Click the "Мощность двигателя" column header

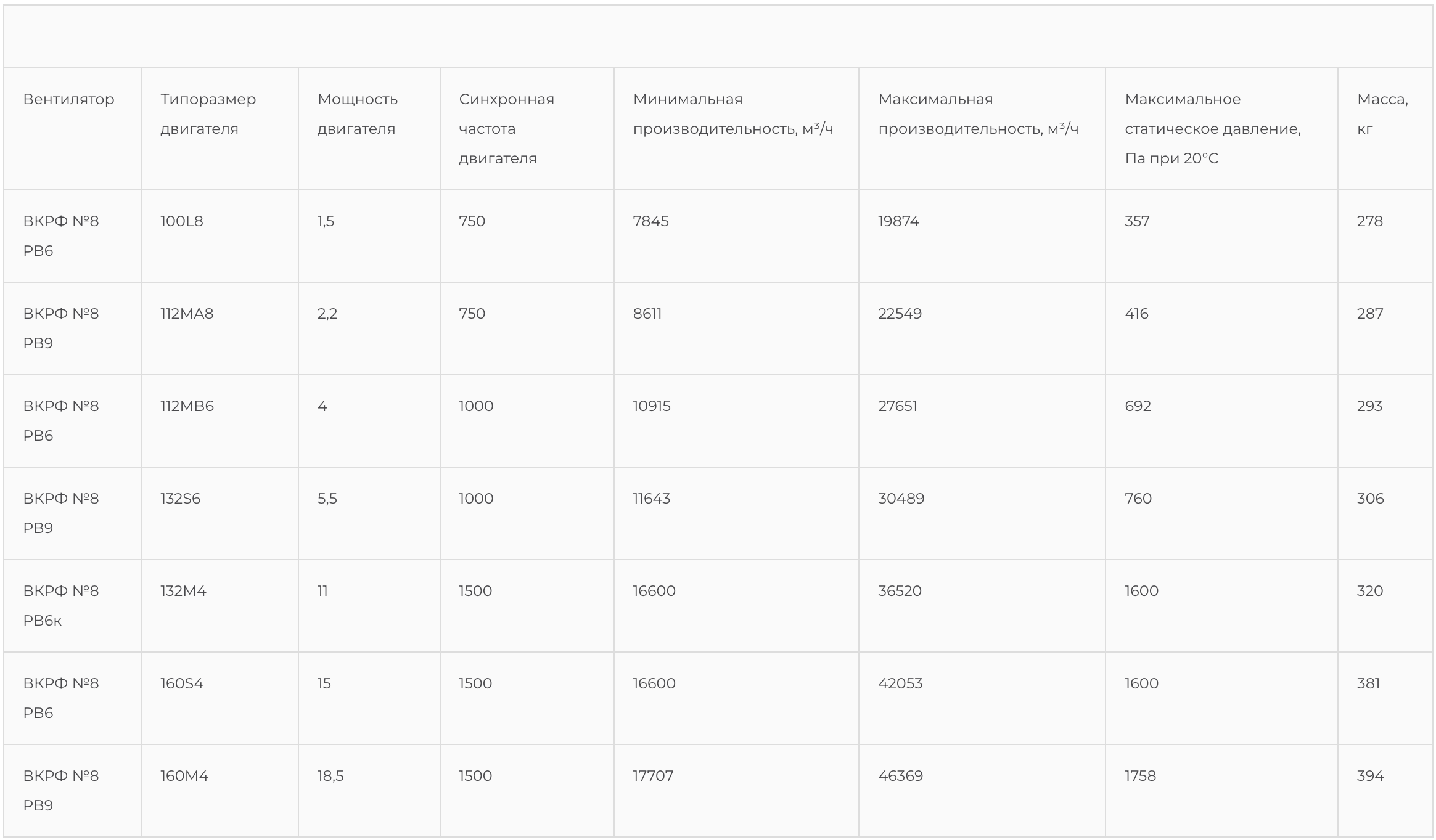pyautogui.click(x=358, y=114)
